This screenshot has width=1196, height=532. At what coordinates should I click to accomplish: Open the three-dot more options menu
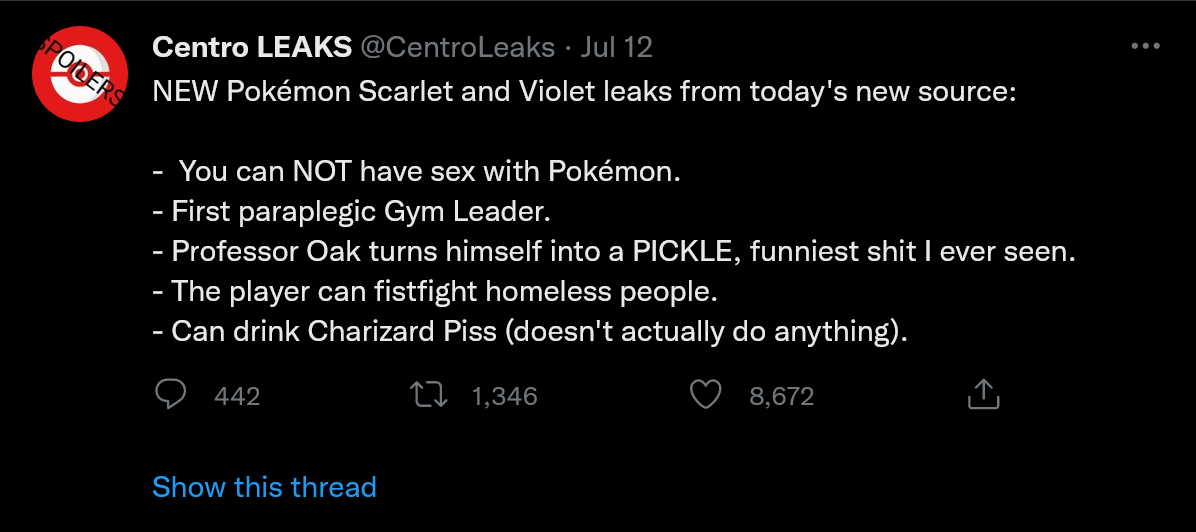(1144, 46)
